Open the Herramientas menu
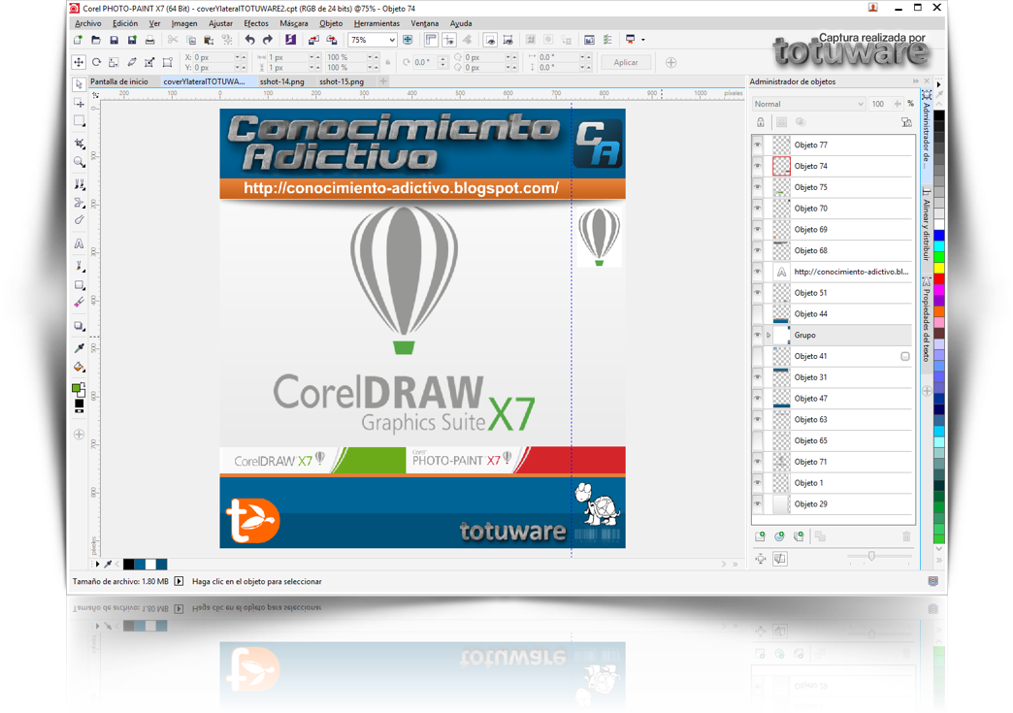Viewport: 1013px width, 713px height. coord(377,23)
